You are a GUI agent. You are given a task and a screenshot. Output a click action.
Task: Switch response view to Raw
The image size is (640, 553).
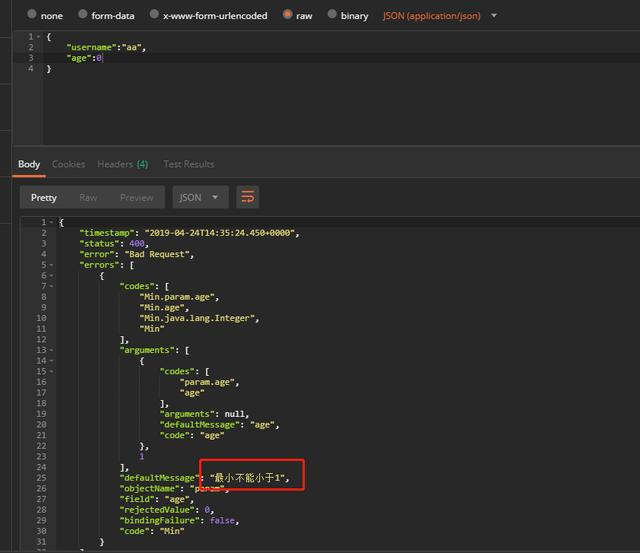tap(88, 197)
